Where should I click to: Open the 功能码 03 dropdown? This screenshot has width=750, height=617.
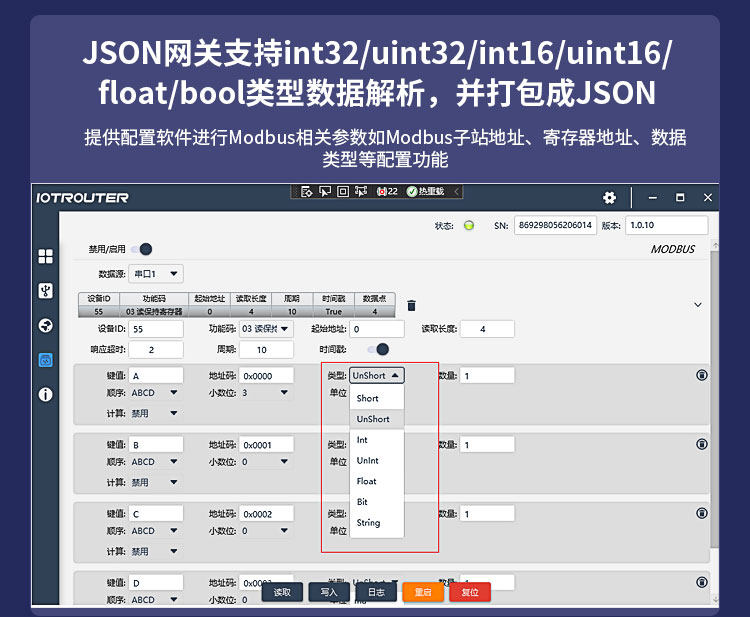(x=266, y=329)
